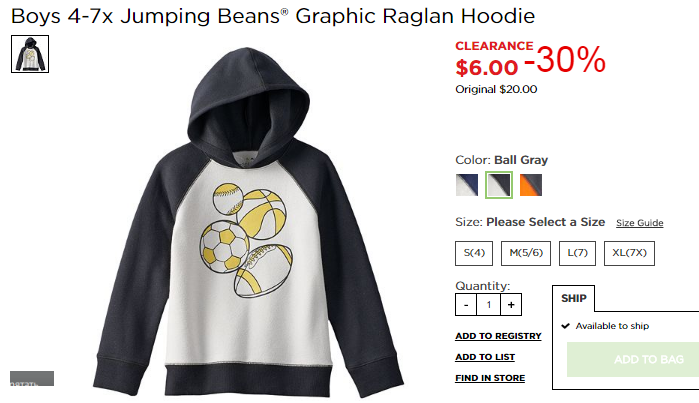Click ADD TO LIST link
Image resolution: width=699 pixels, height=403 pixels.
point(485,357)
